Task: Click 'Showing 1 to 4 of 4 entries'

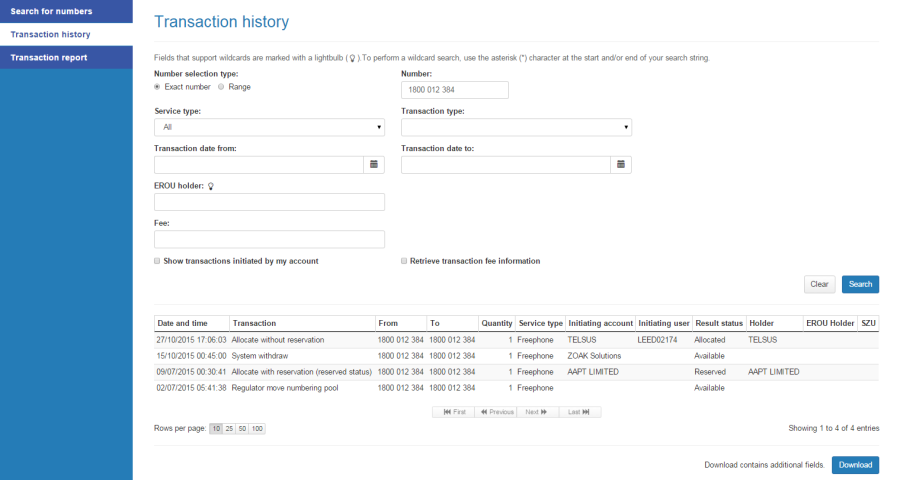Action: click(833, 428)
